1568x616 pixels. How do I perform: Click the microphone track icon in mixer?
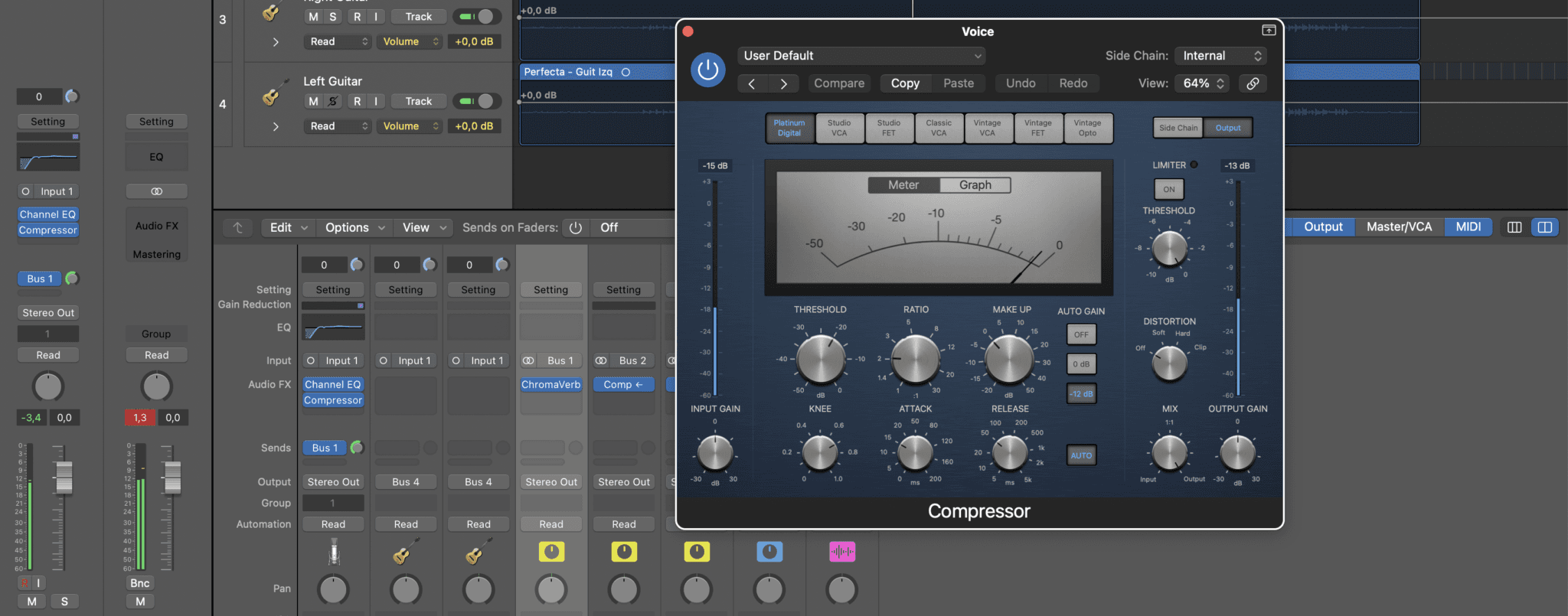(334, 552)
